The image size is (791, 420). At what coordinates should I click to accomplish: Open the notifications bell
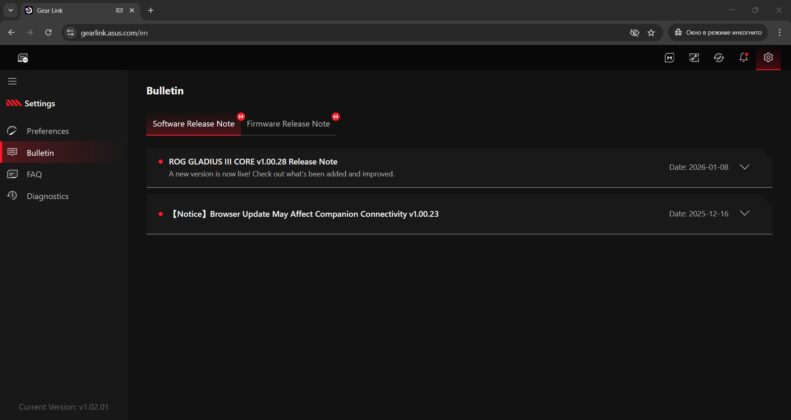click(744, 57)
